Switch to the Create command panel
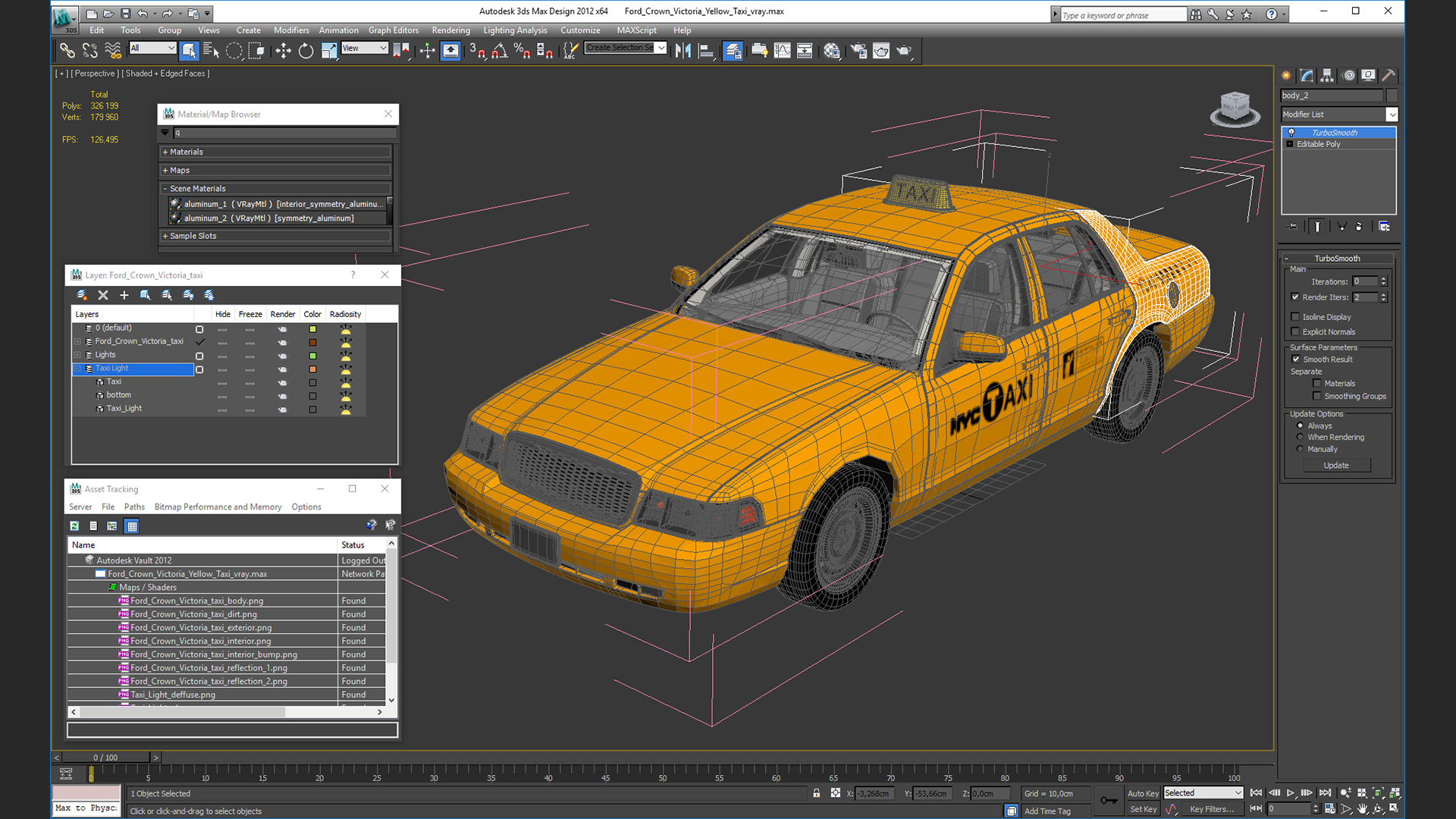Viewport: 1456px width, 819px height. (1286, 75)
